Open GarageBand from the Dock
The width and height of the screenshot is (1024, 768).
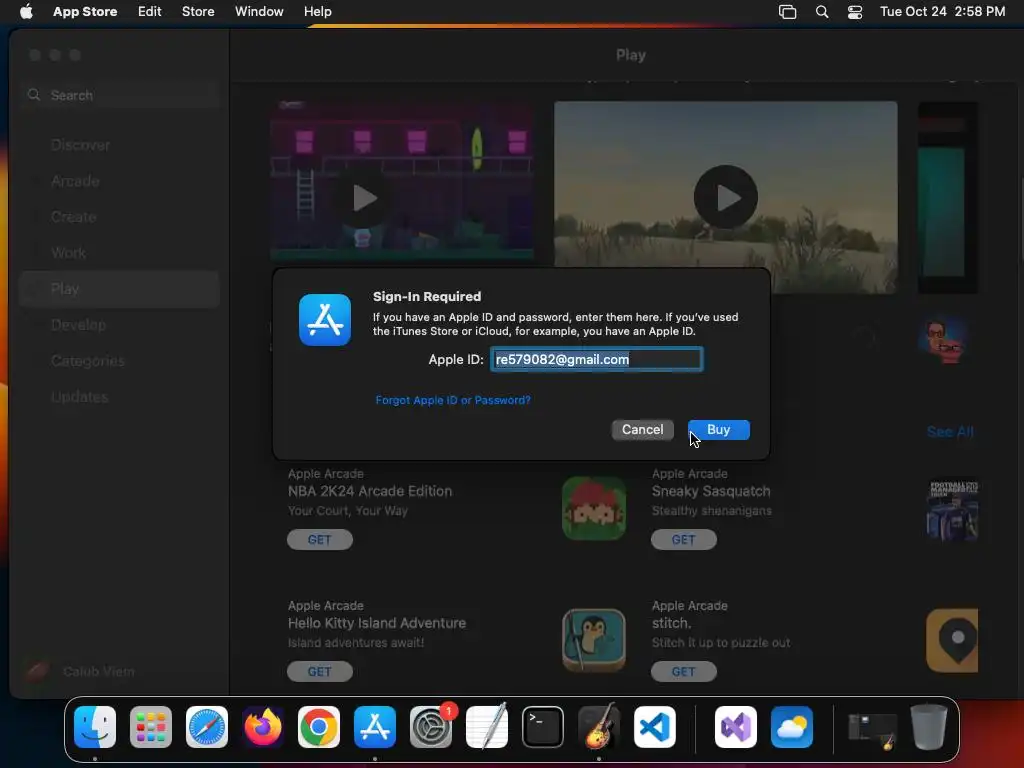click(599, 727)
